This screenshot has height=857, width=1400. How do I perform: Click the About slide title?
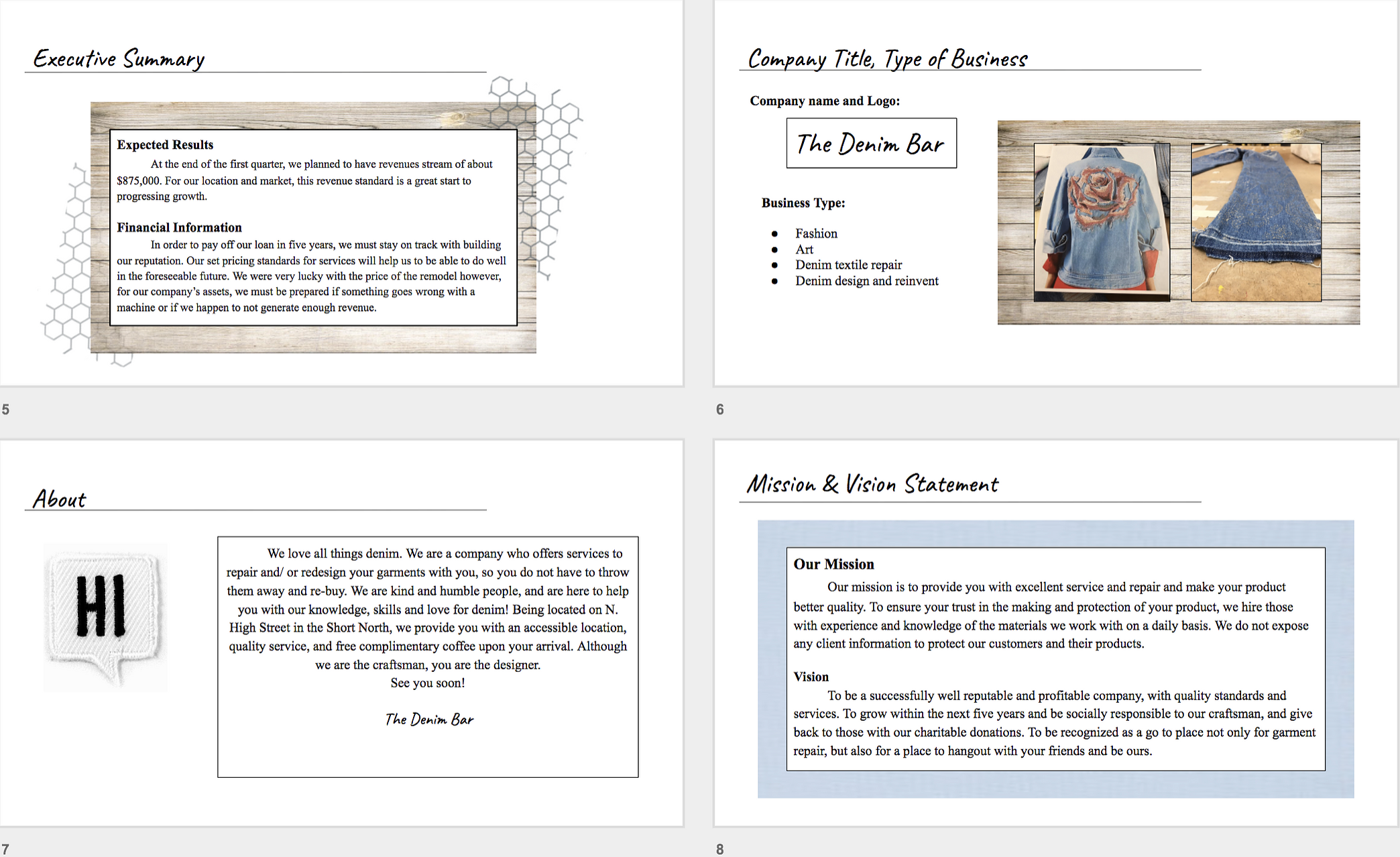60,500
